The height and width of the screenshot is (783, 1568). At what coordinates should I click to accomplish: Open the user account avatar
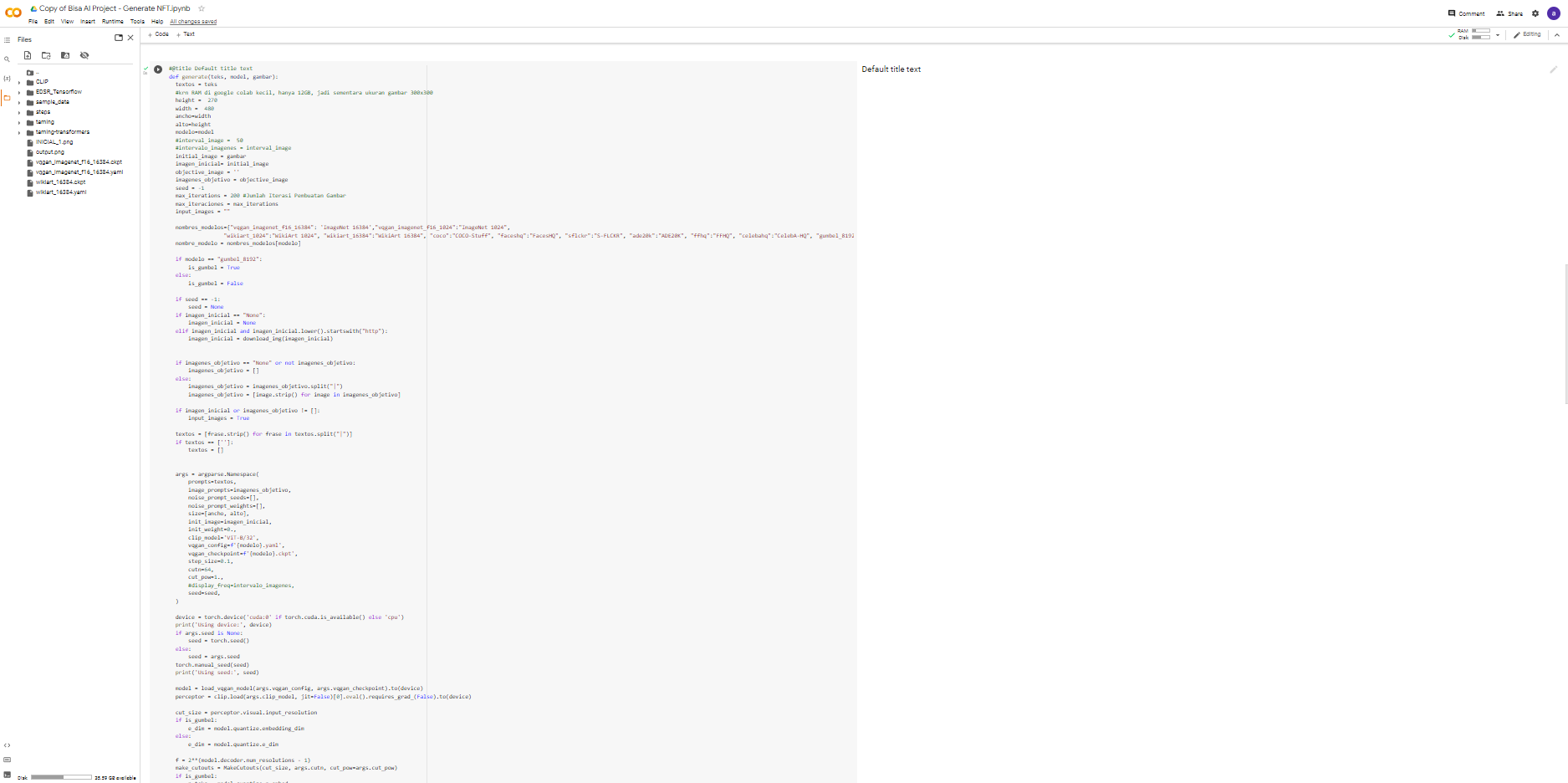[x=1554, y=13]
